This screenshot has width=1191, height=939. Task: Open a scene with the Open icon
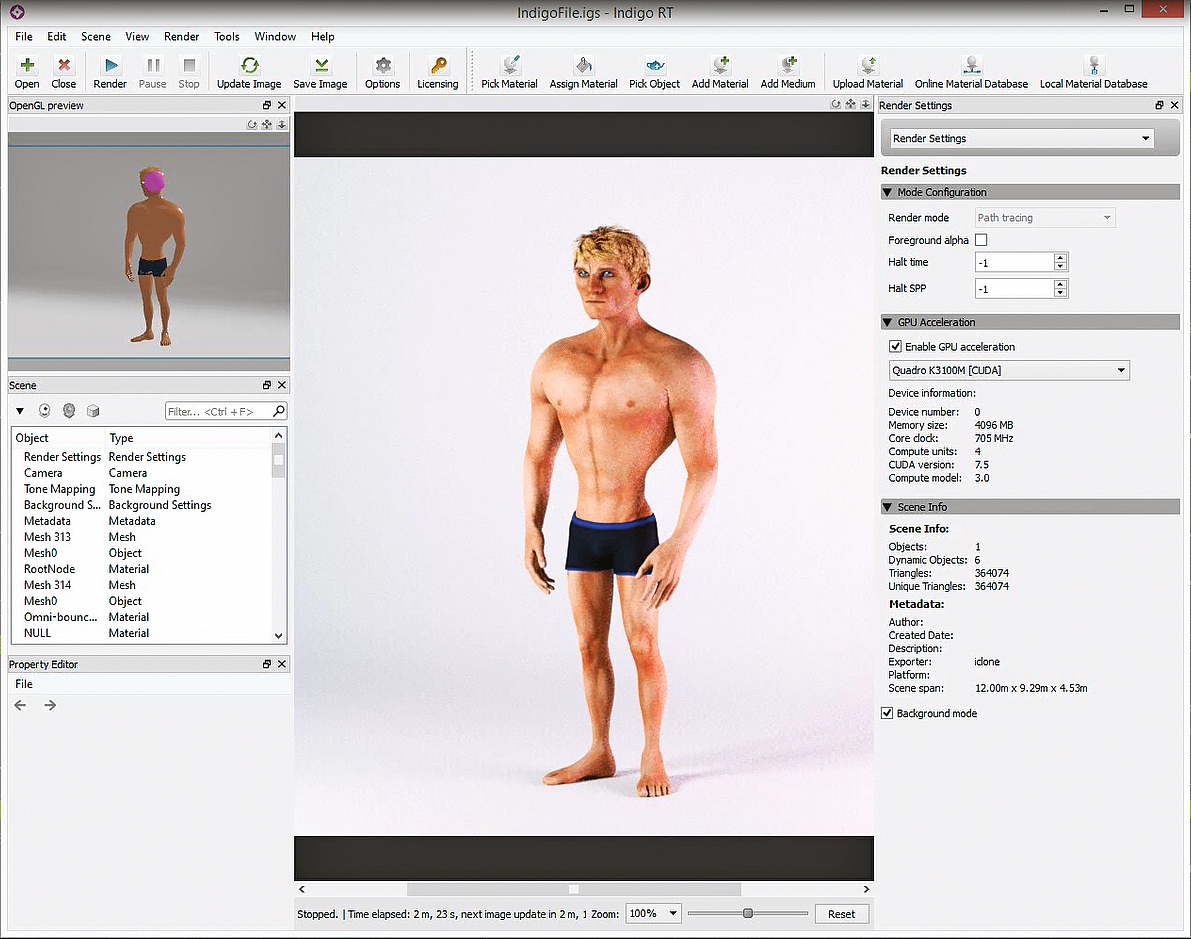pyautogui.click(x=27, y=72)
